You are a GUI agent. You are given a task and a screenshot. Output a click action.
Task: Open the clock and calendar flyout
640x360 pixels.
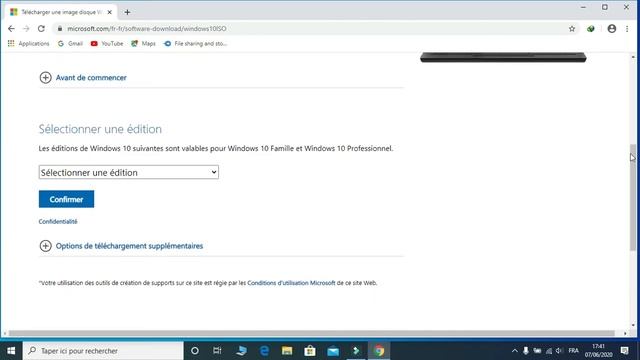[598, 351]
